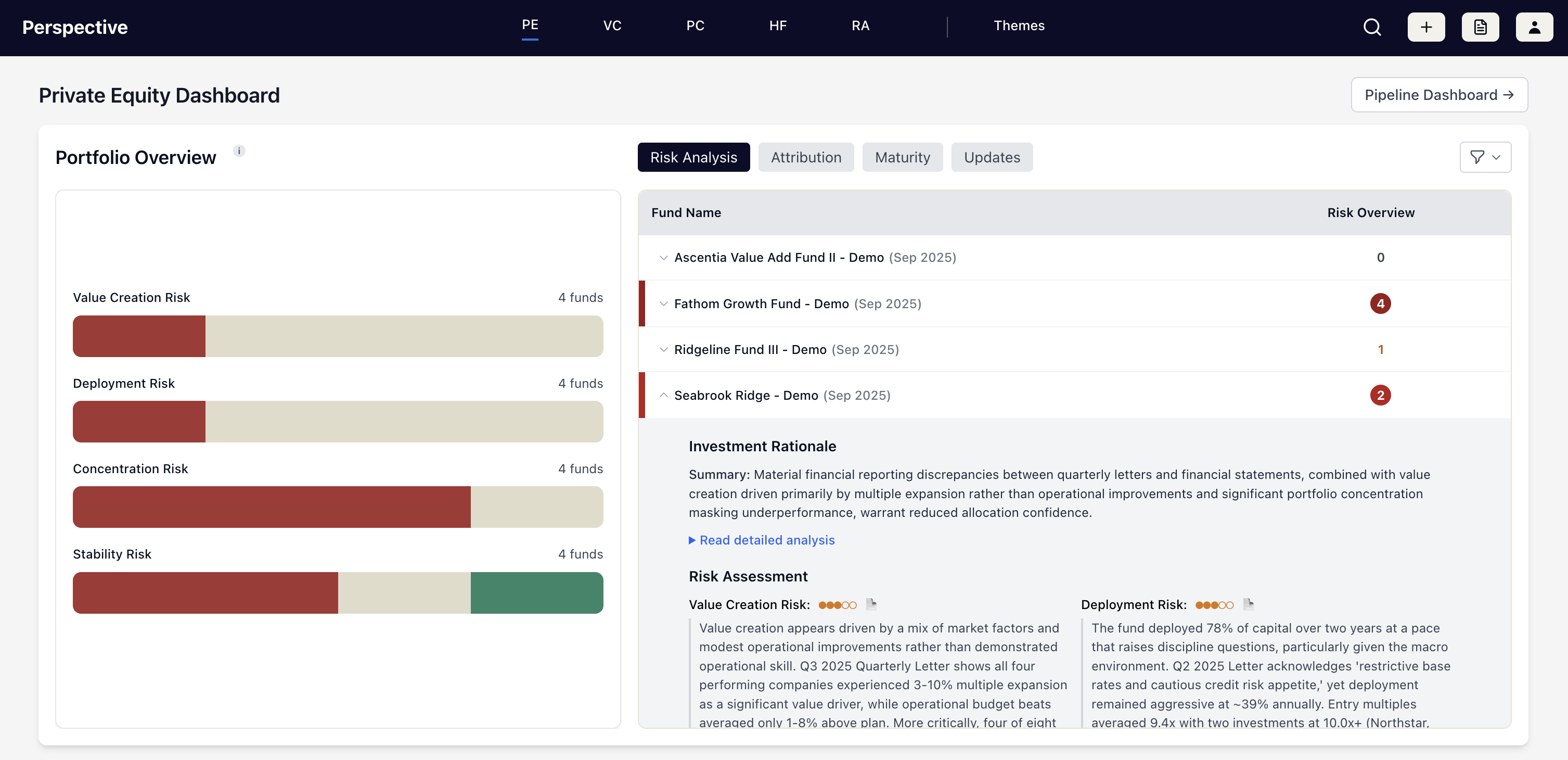The height and width of the screenshot is (760, 1568).
Task: Click Seabrook Ridge risk badge 2
Action: coord(1380,395)
